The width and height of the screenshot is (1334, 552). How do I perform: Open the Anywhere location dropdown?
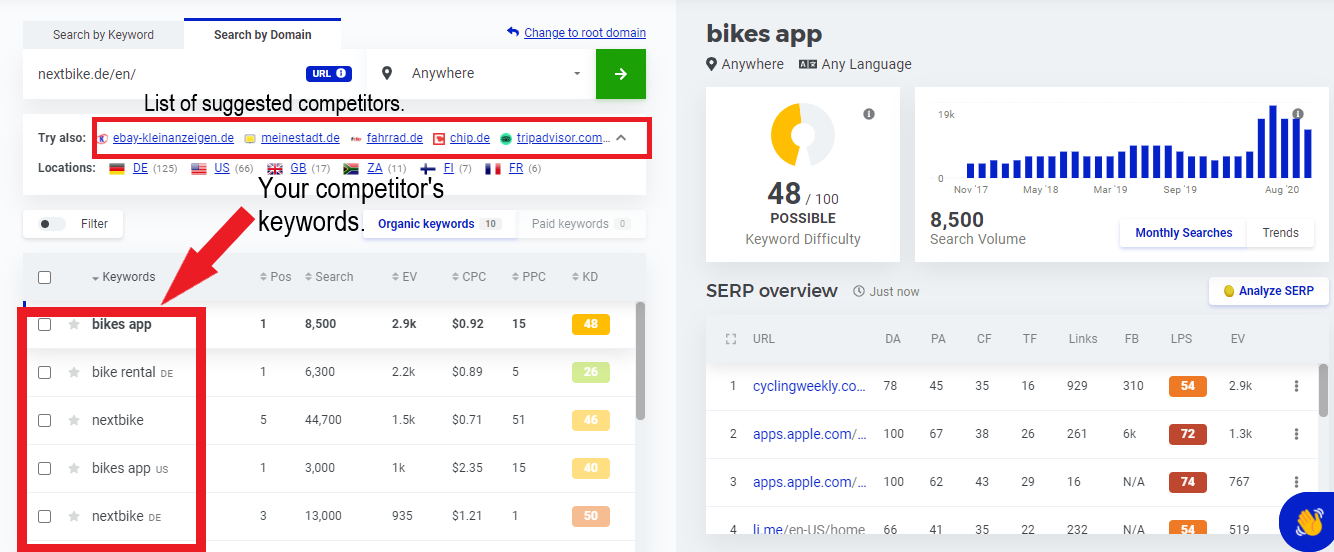(x=480, y=74)
